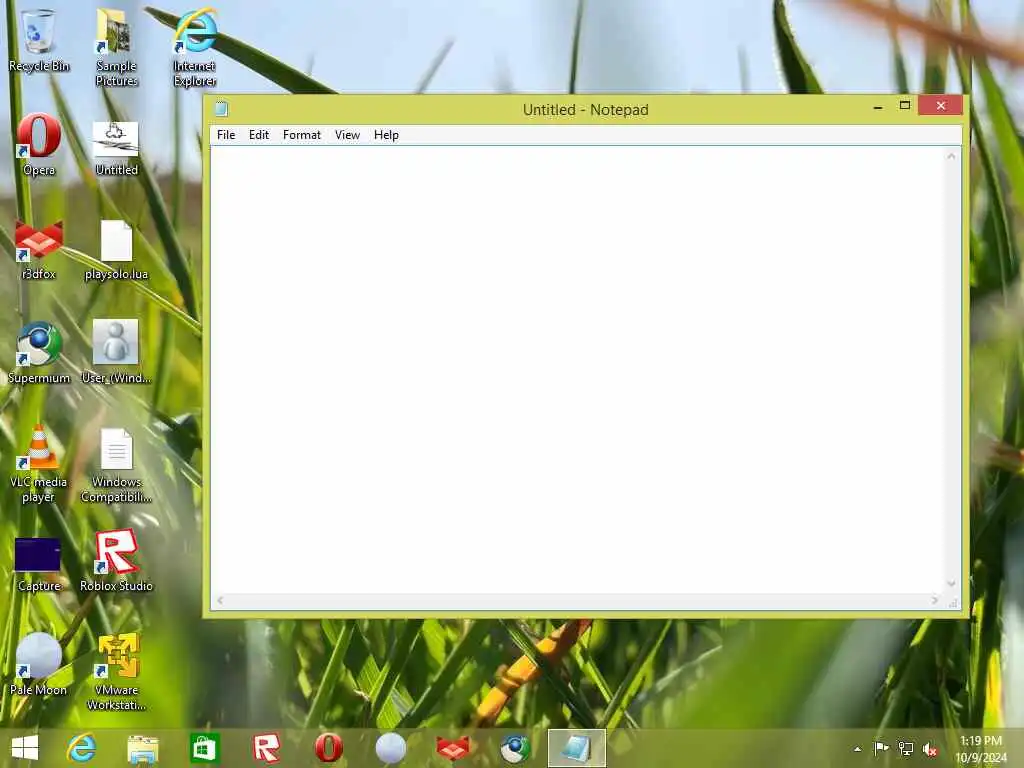Select the VLC media player shortcut
This screenshot has height=768, width=1024.
point(39,464)
